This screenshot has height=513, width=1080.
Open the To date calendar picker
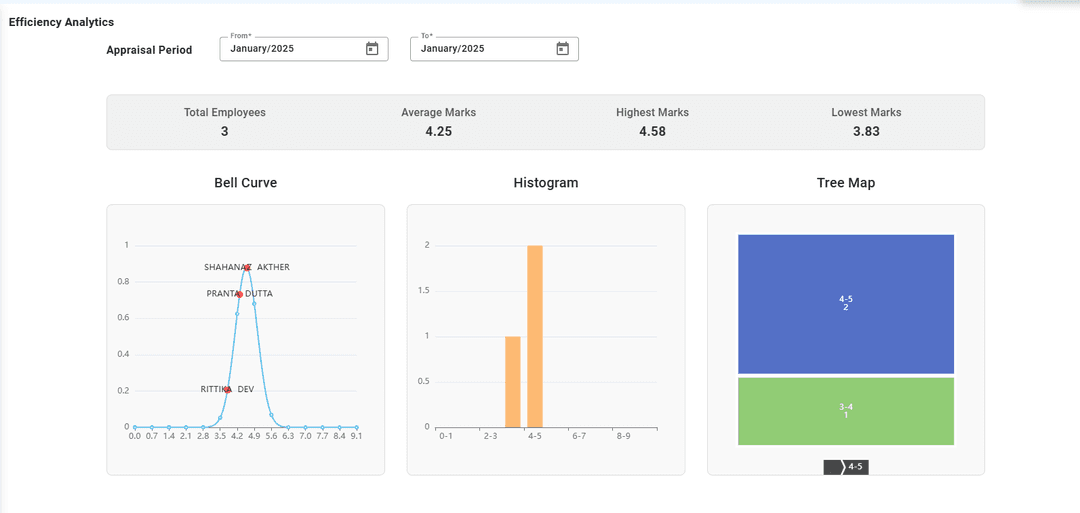pyautogui.click(x=562, y=48)
